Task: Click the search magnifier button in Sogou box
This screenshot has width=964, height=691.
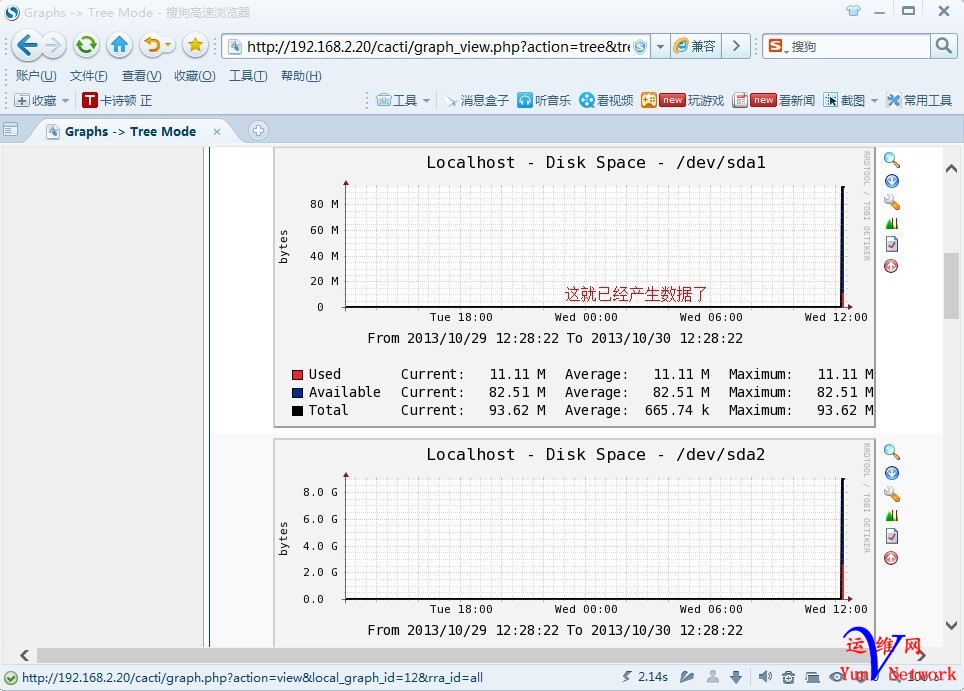Action: pos(943,46)
